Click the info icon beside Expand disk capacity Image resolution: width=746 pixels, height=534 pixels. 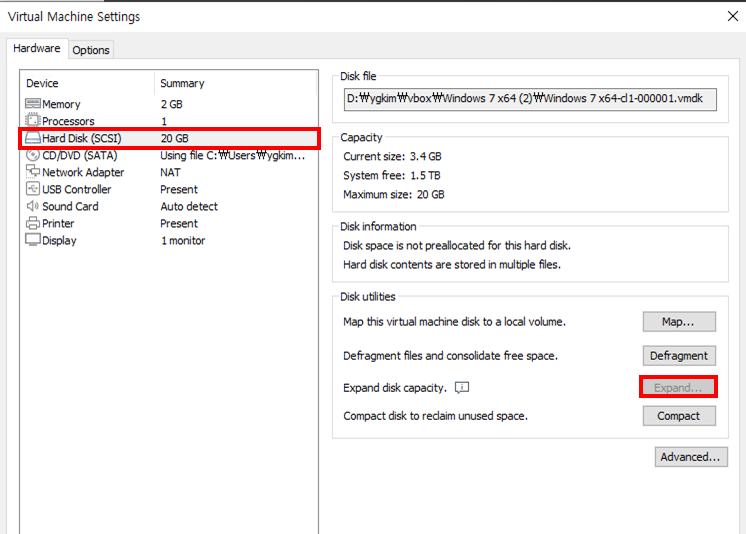tap(461, 387)
